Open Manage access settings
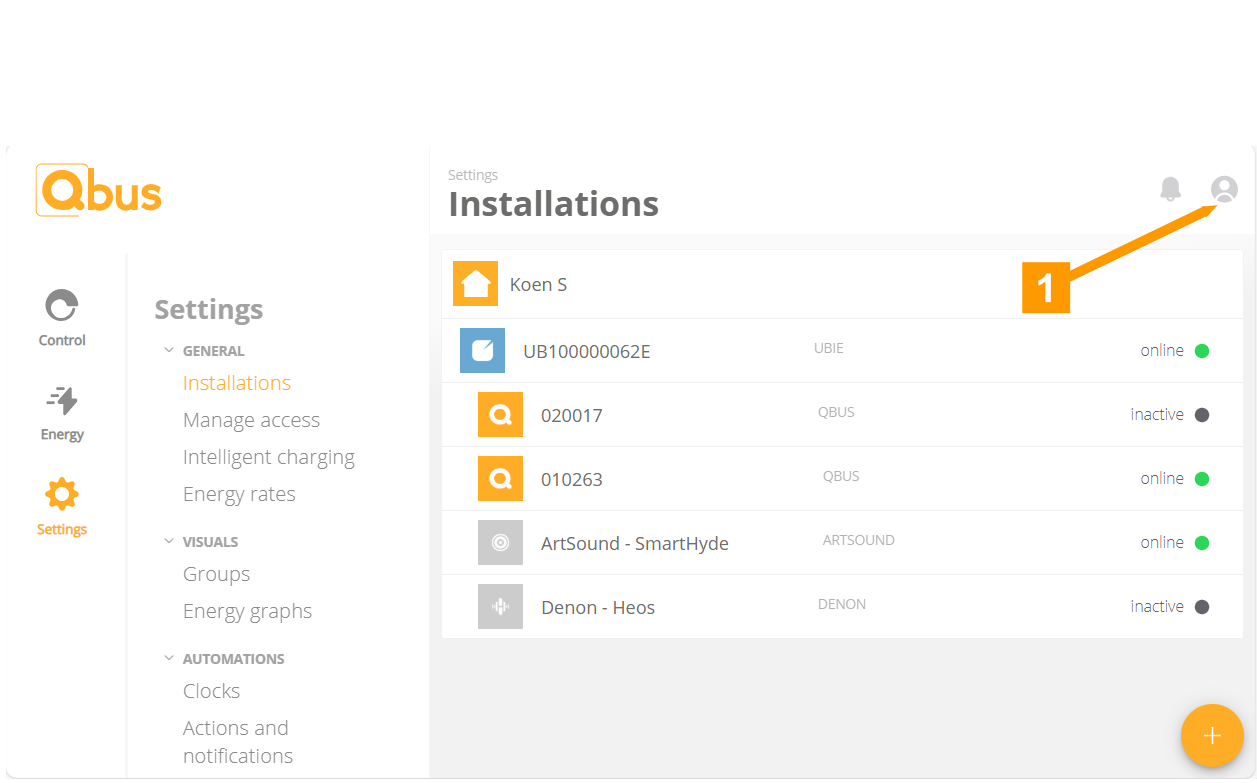Image resolution: width=1257 pixels, height=783 pixels. coord(251,420)
